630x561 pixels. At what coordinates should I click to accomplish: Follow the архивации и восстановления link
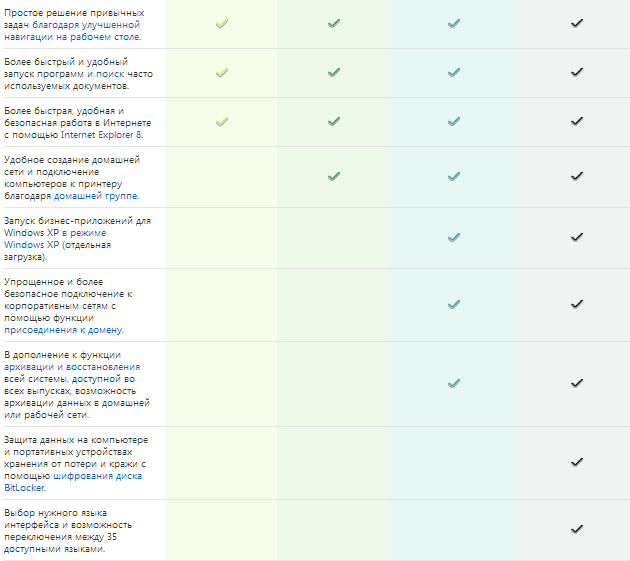pyautogui.click(x=72, y=367)
